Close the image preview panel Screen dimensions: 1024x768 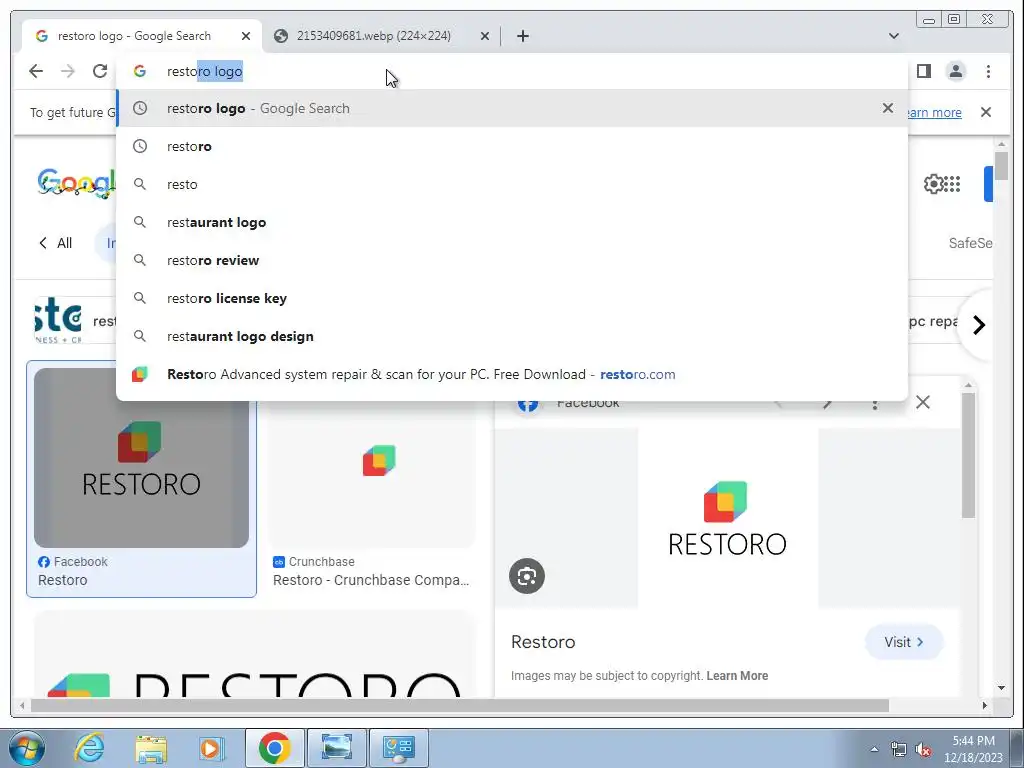click(x=922, y=402)
